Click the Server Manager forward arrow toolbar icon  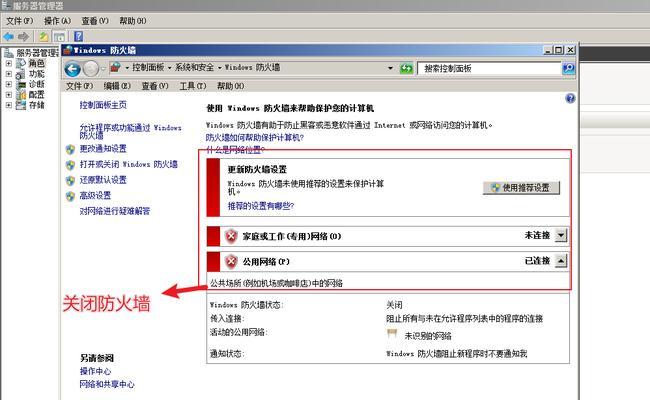[23, 36]
